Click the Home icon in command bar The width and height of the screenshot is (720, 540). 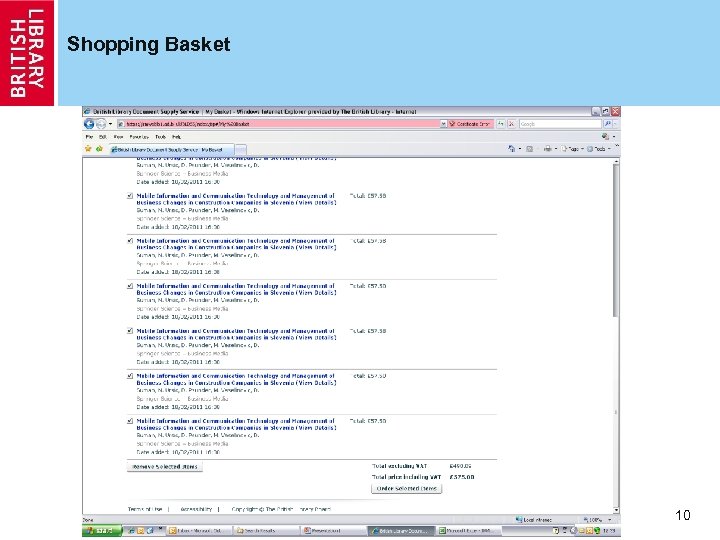point(512,149)
